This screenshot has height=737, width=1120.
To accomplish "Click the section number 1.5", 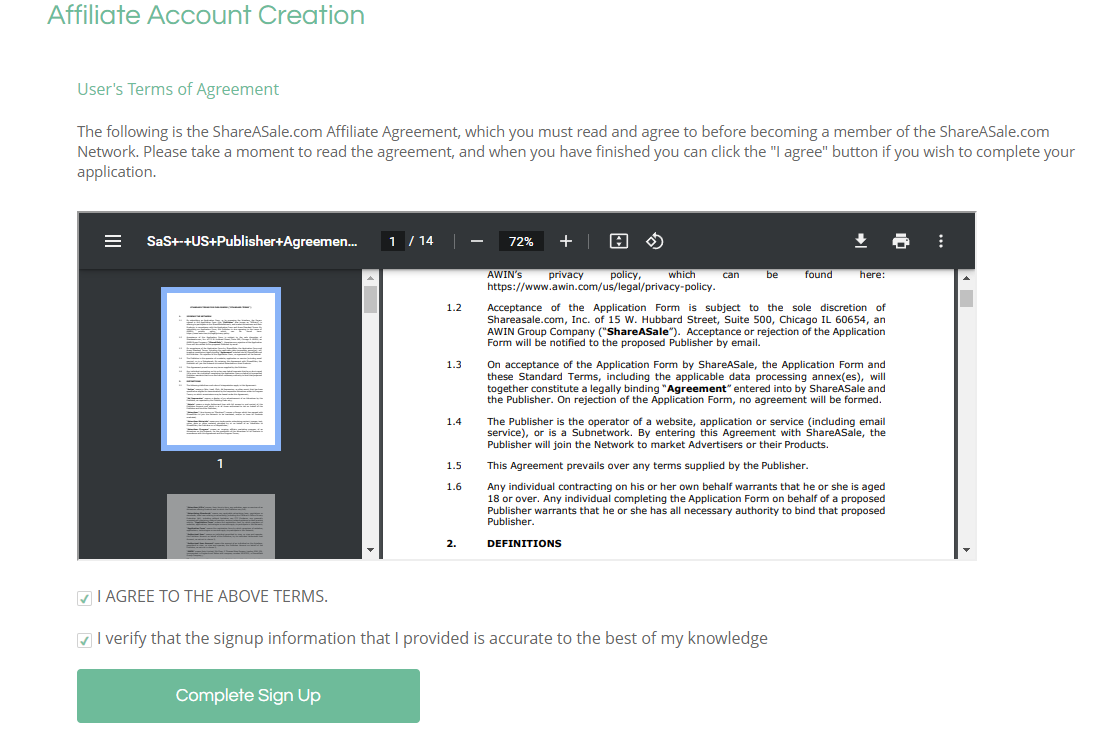I will 454,466.
